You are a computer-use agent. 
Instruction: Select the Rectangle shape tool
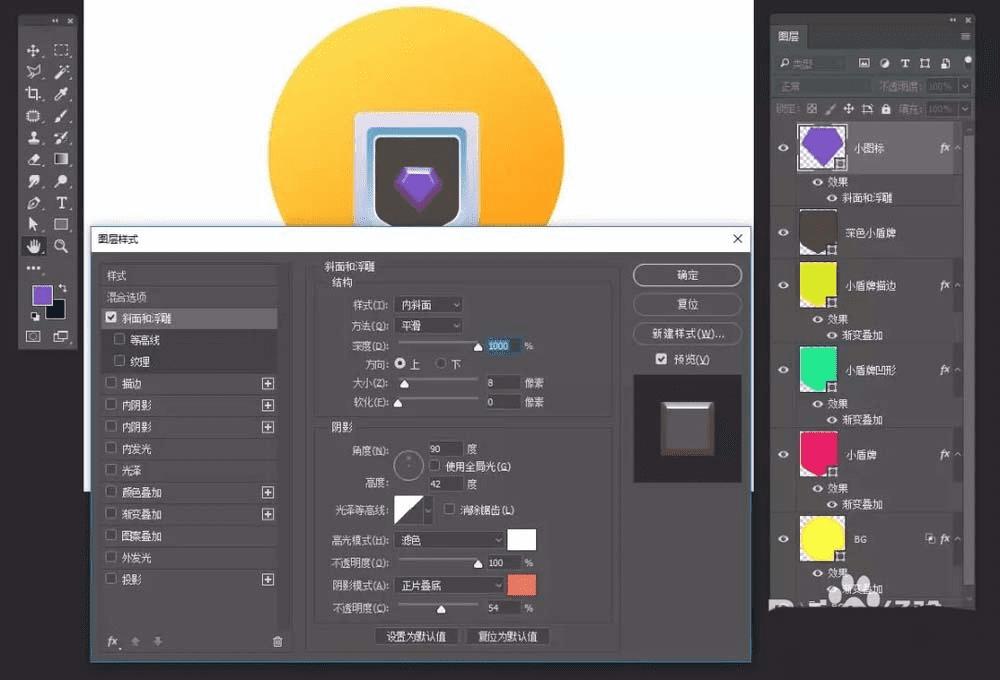pyautogui.click(x=61, y=224)
